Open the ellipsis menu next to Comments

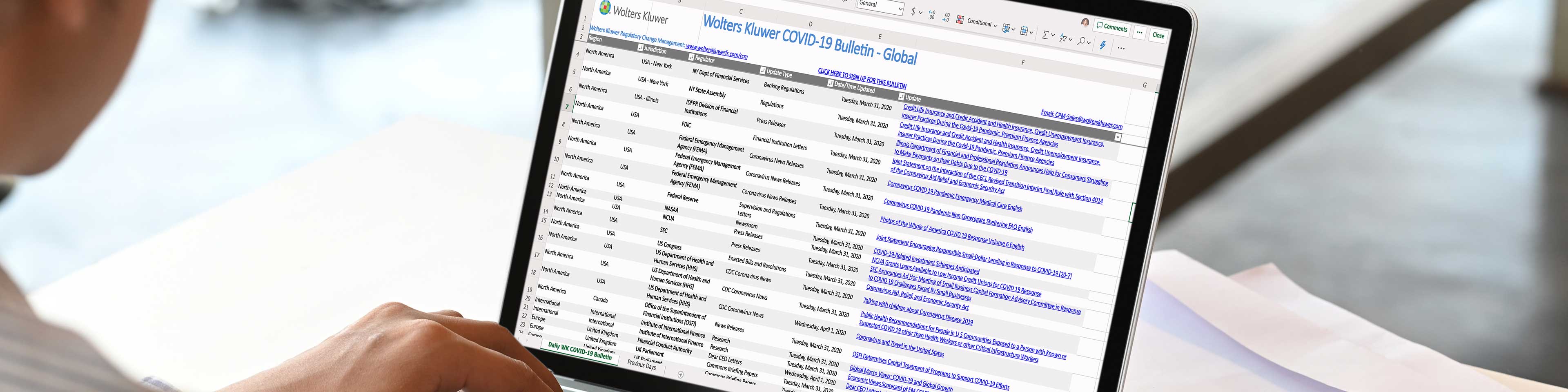click(1140, 32)
